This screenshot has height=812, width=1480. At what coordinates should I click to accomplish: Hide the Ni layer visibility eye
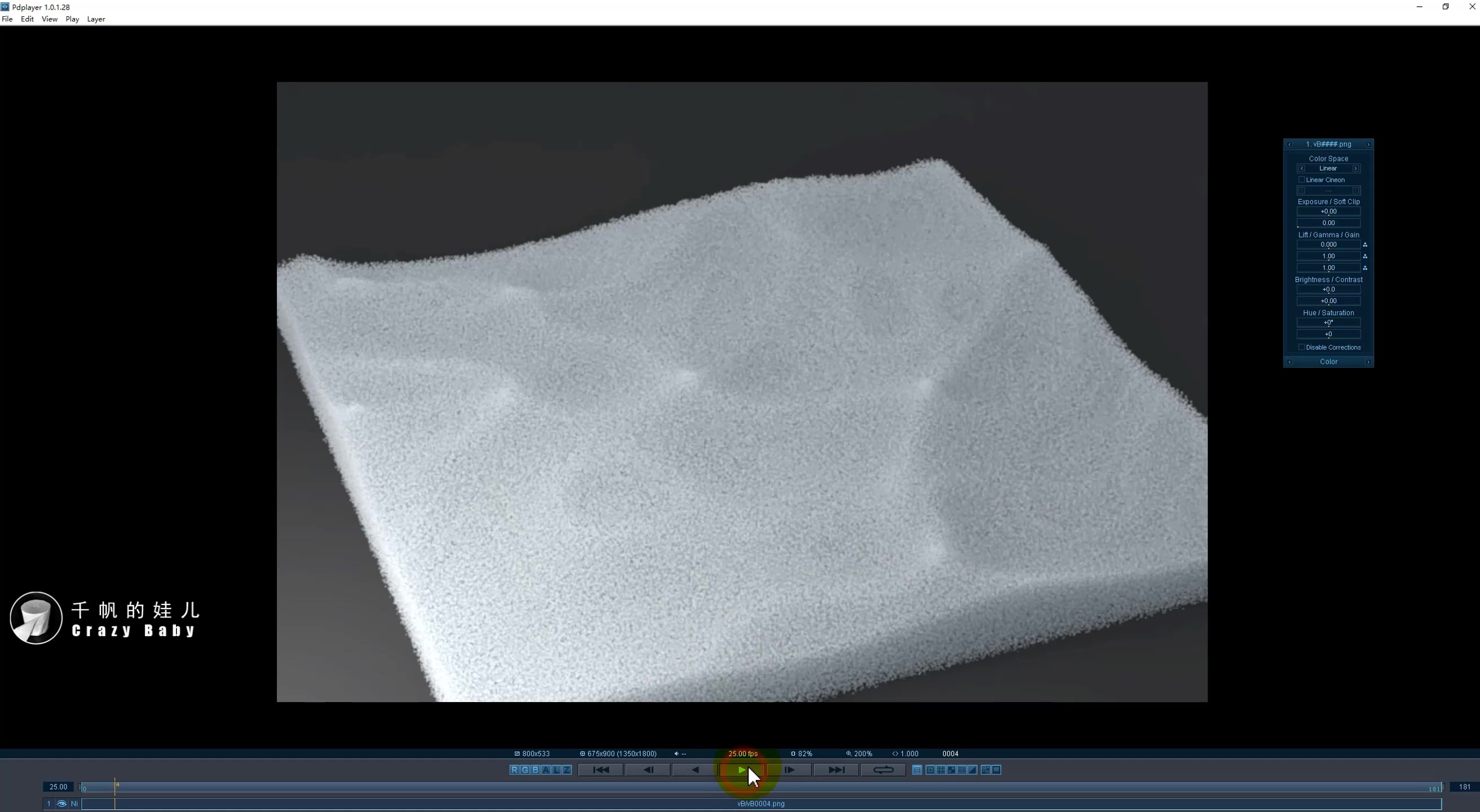point(61,804)
